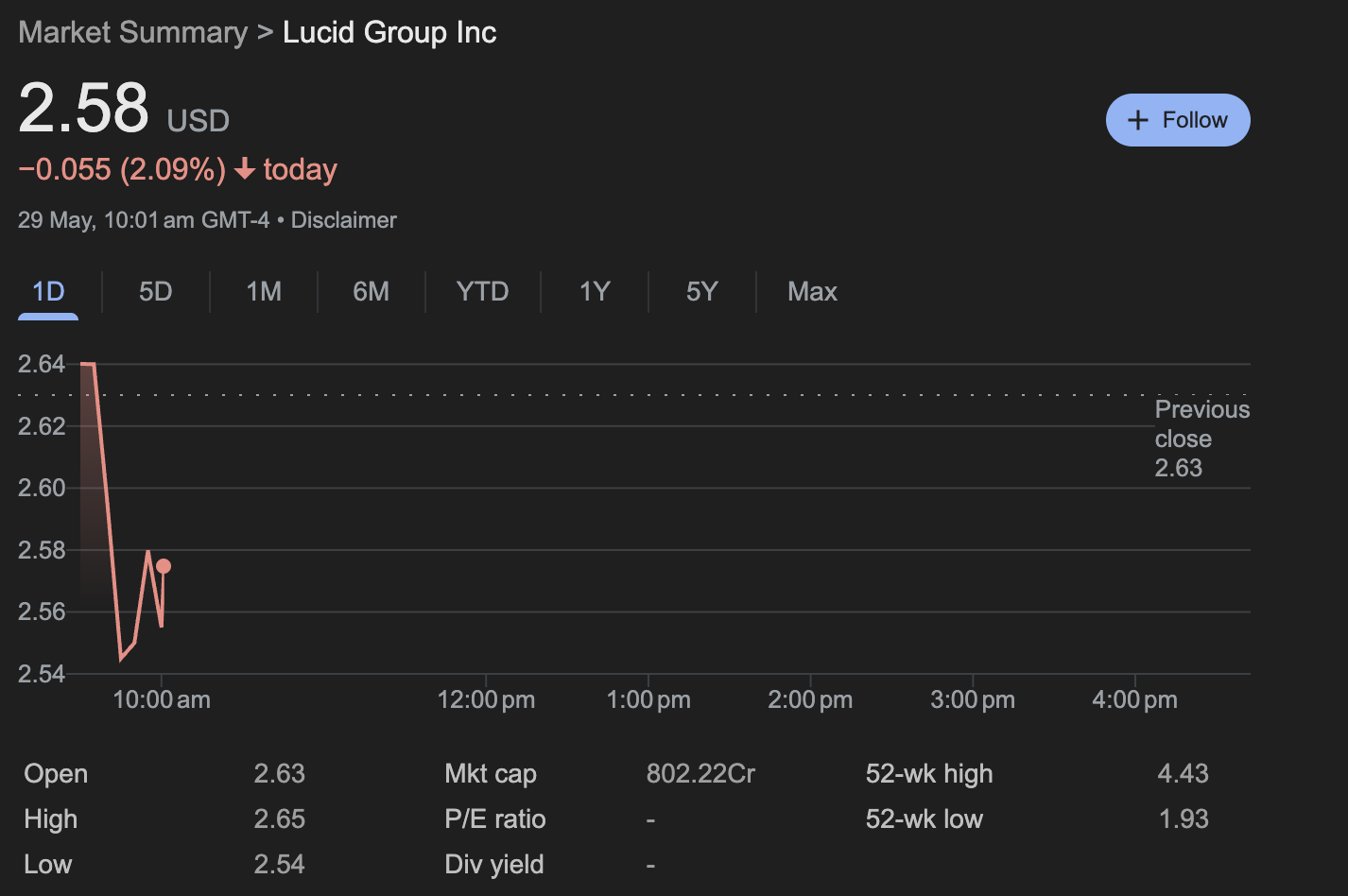Switch to the 1M tab

coord(264,291)
